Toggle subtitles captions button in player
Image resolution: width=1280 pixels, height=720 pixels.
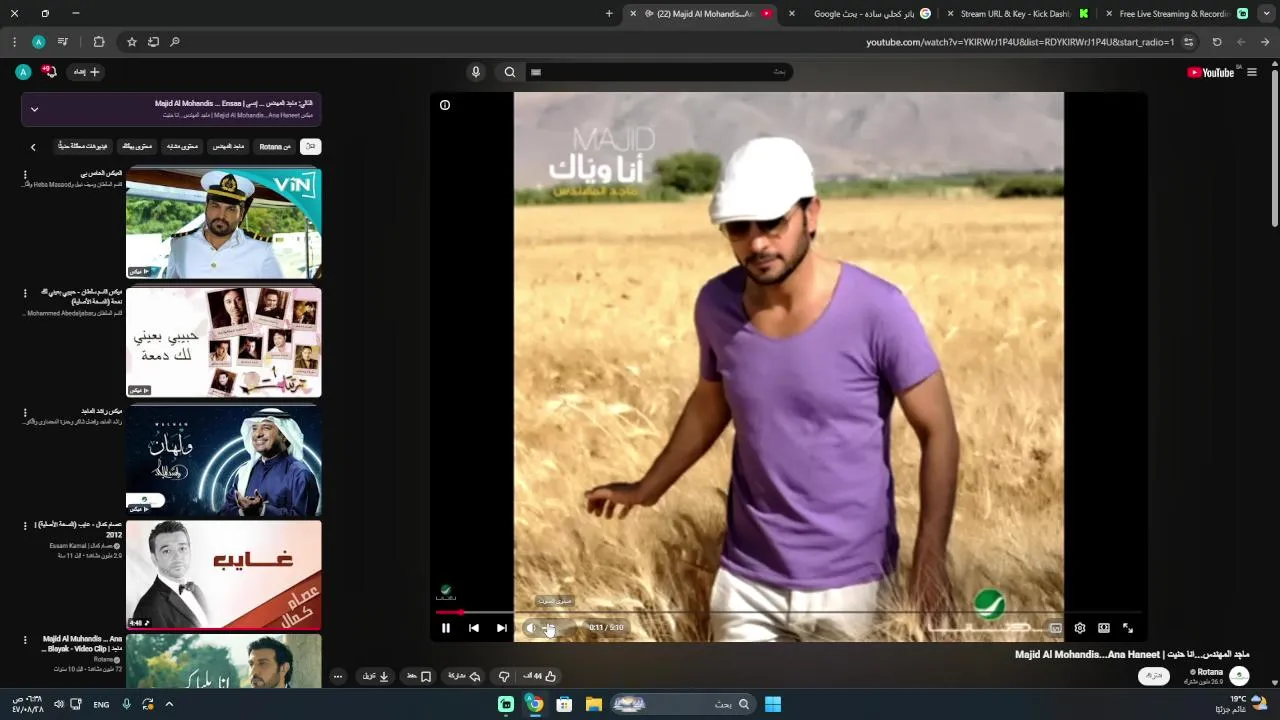tap(1055, 628)
